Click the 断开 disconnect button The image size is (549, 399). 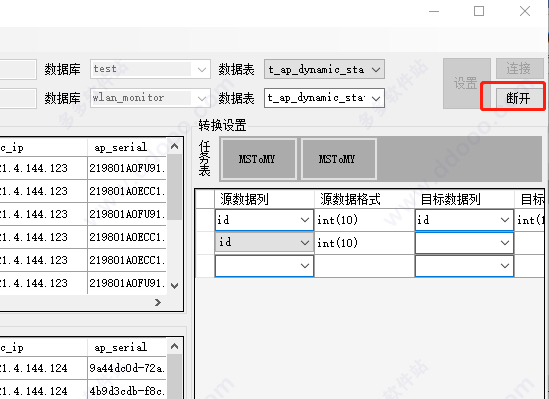tap(519, 98)
